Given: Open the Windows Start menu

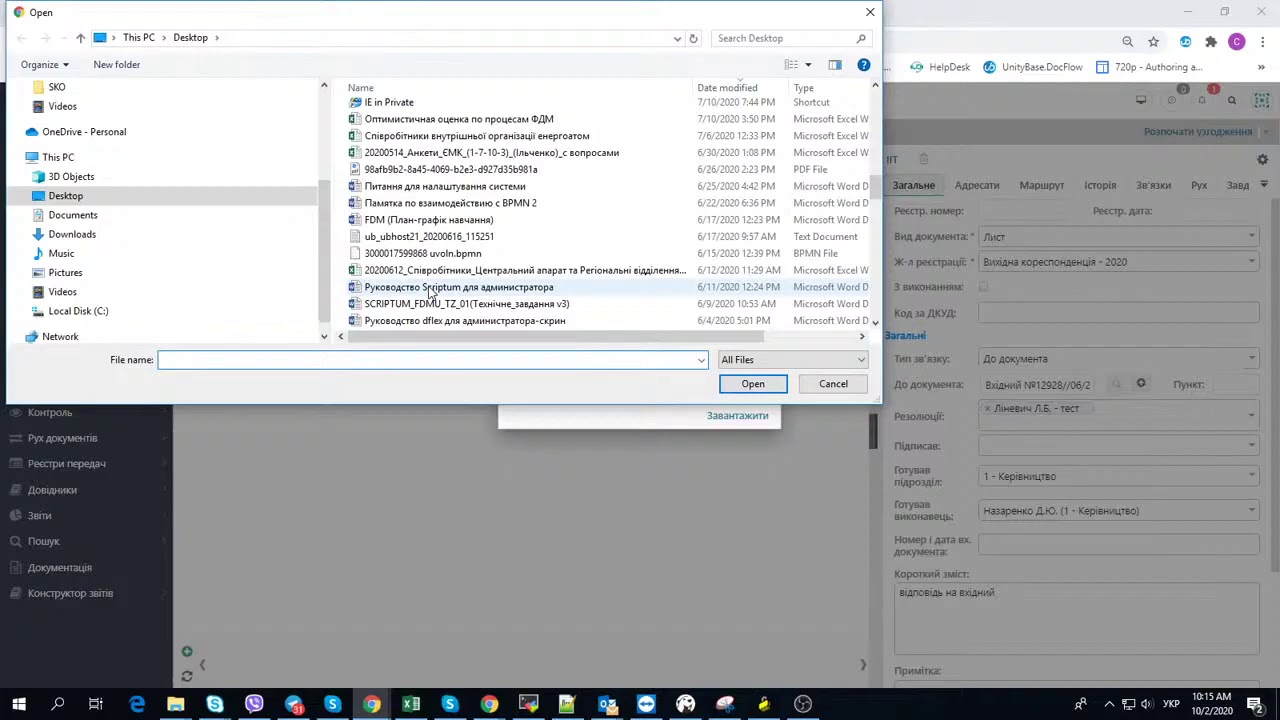Looking at the screenshot, I should (x=19, y=704).
